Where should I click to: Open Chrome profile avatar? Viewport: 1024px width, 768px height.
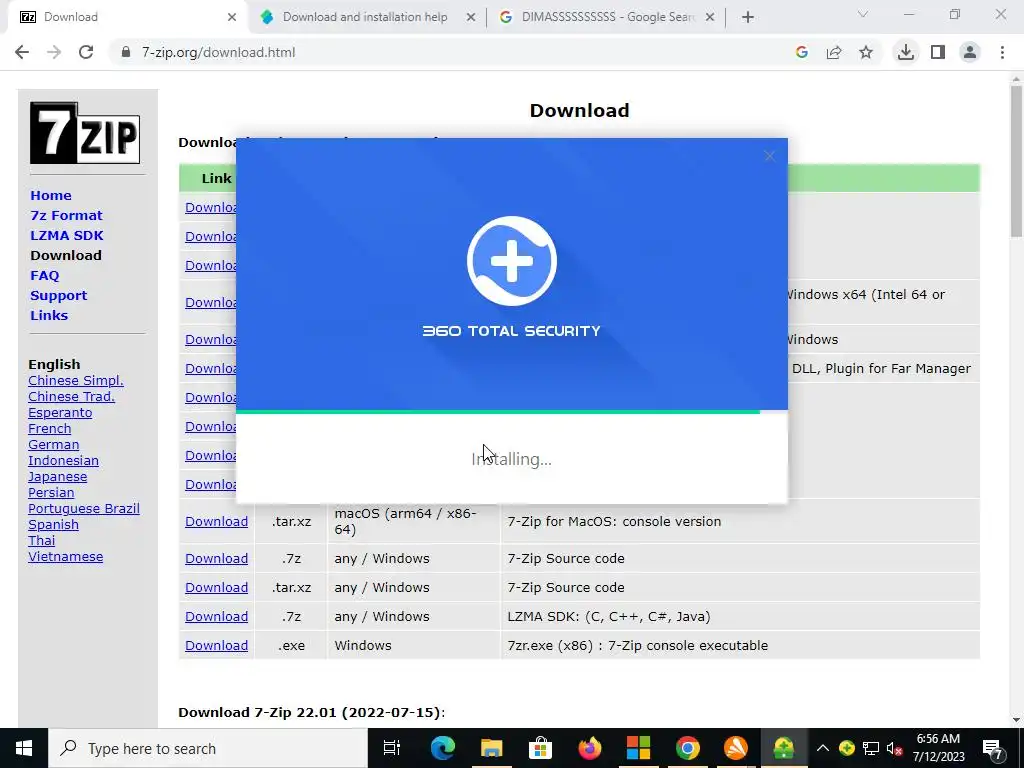970,52
